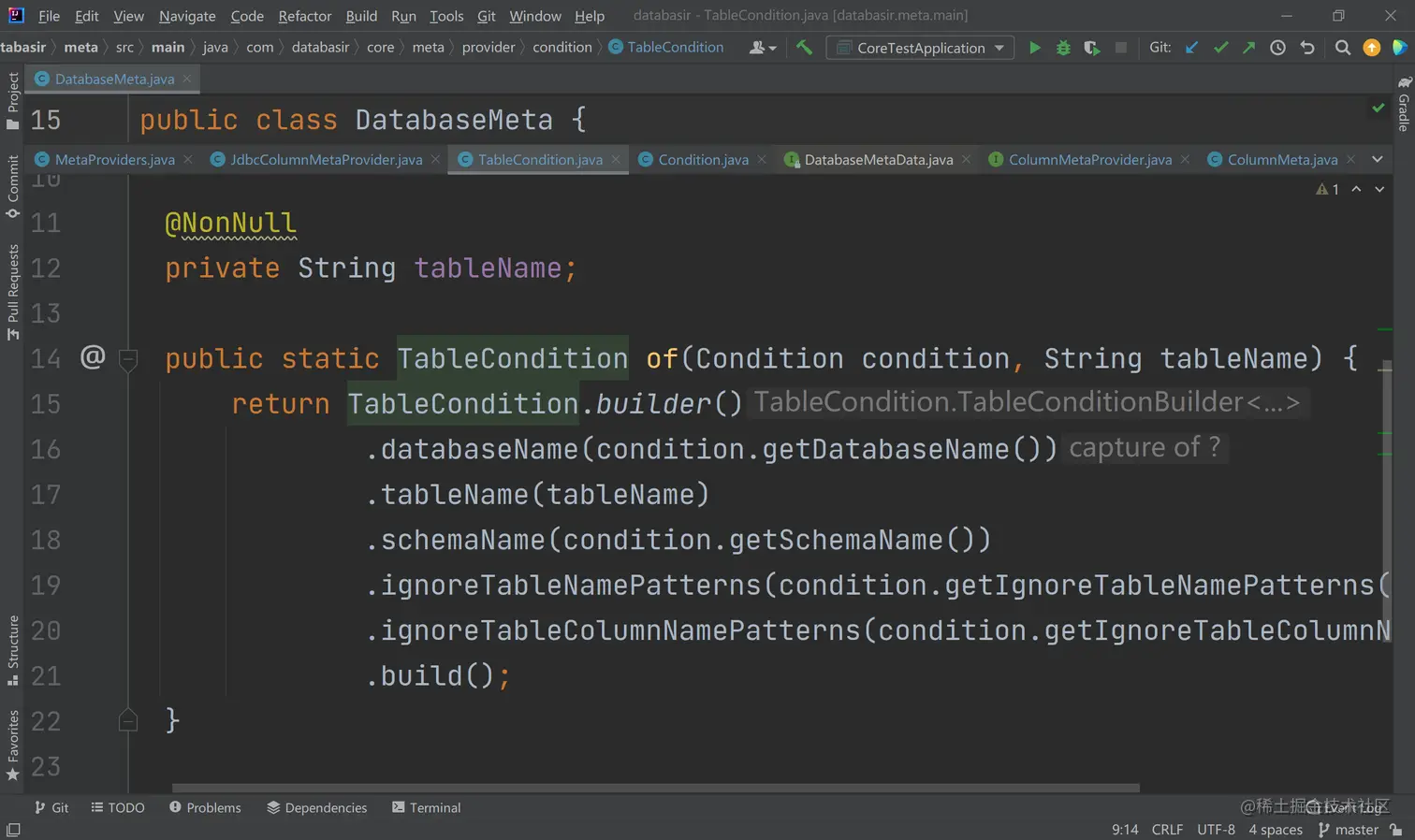Select the DatabaseMeta.java tab in top editor
Screen dimensions: 1415x840
114,79
